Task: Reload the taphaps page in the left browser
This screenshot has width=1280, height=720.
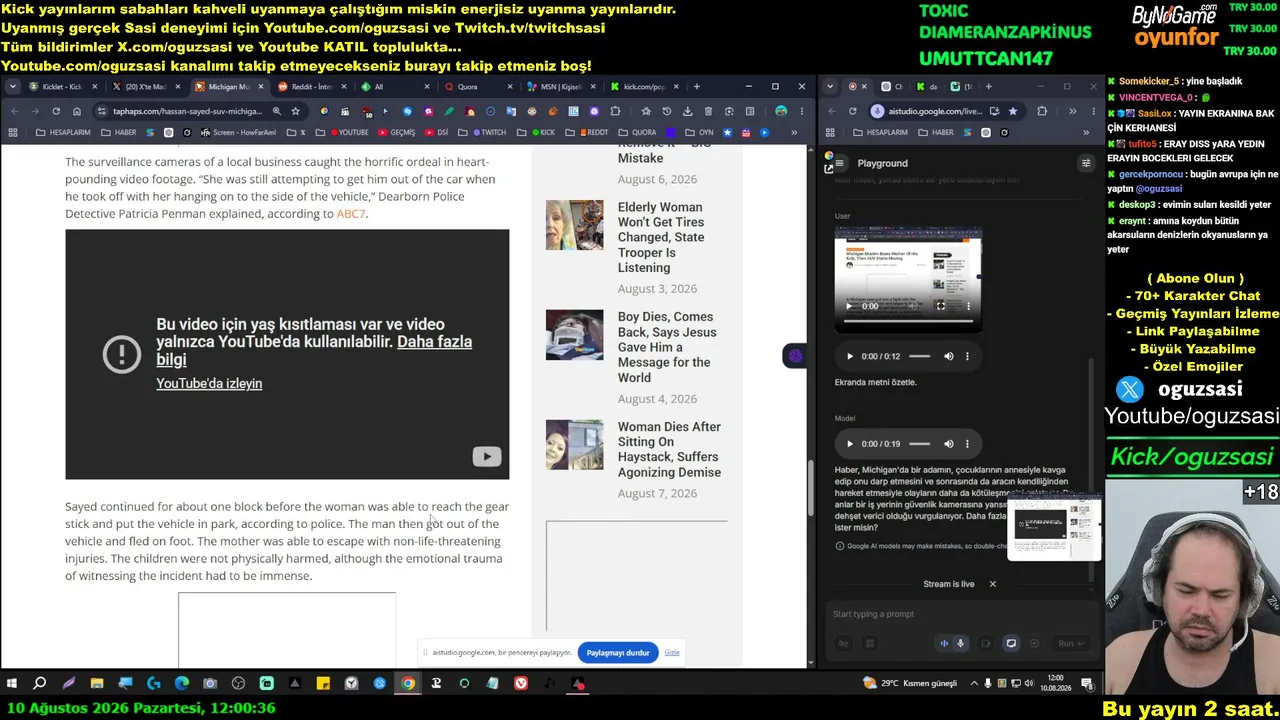Action: pyautogui.click(x=56, y=111)
